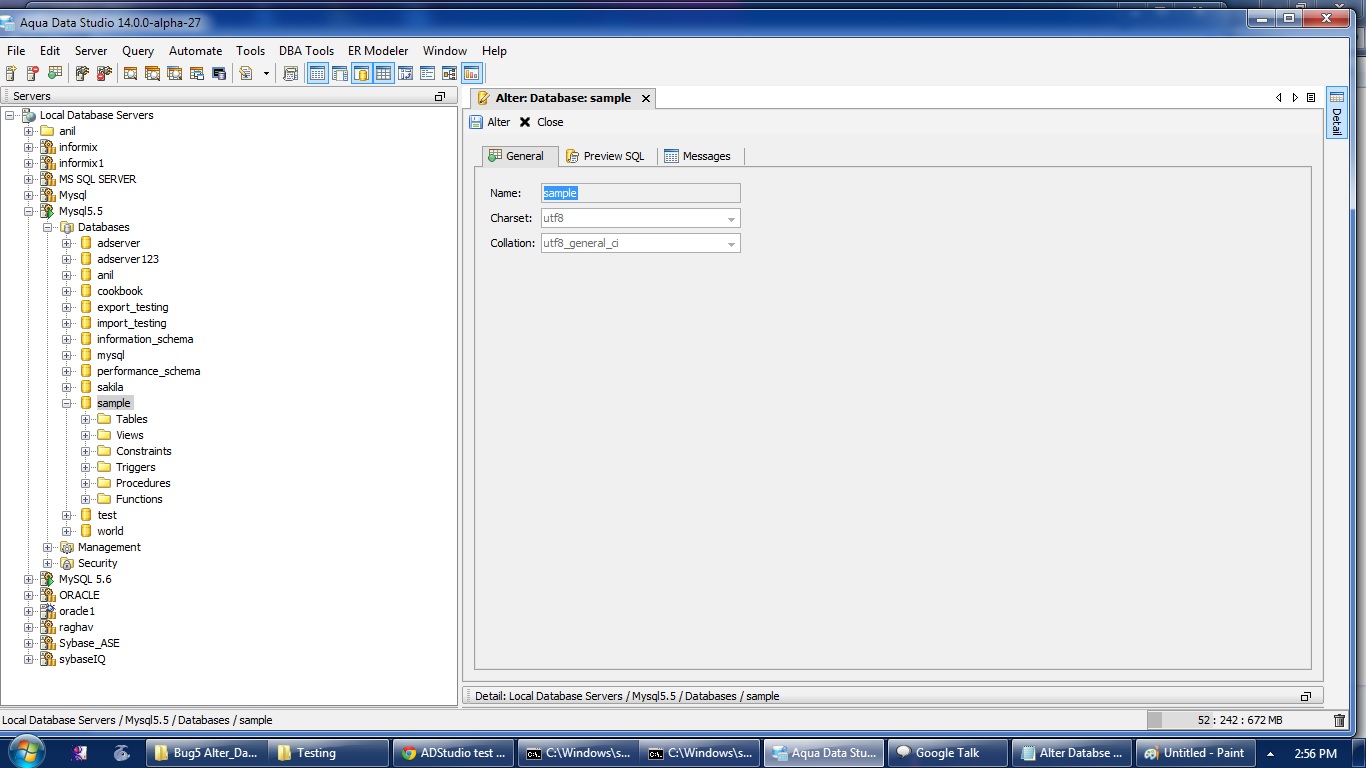Click the garbage collection trash icon

(x=1340, y=720)
